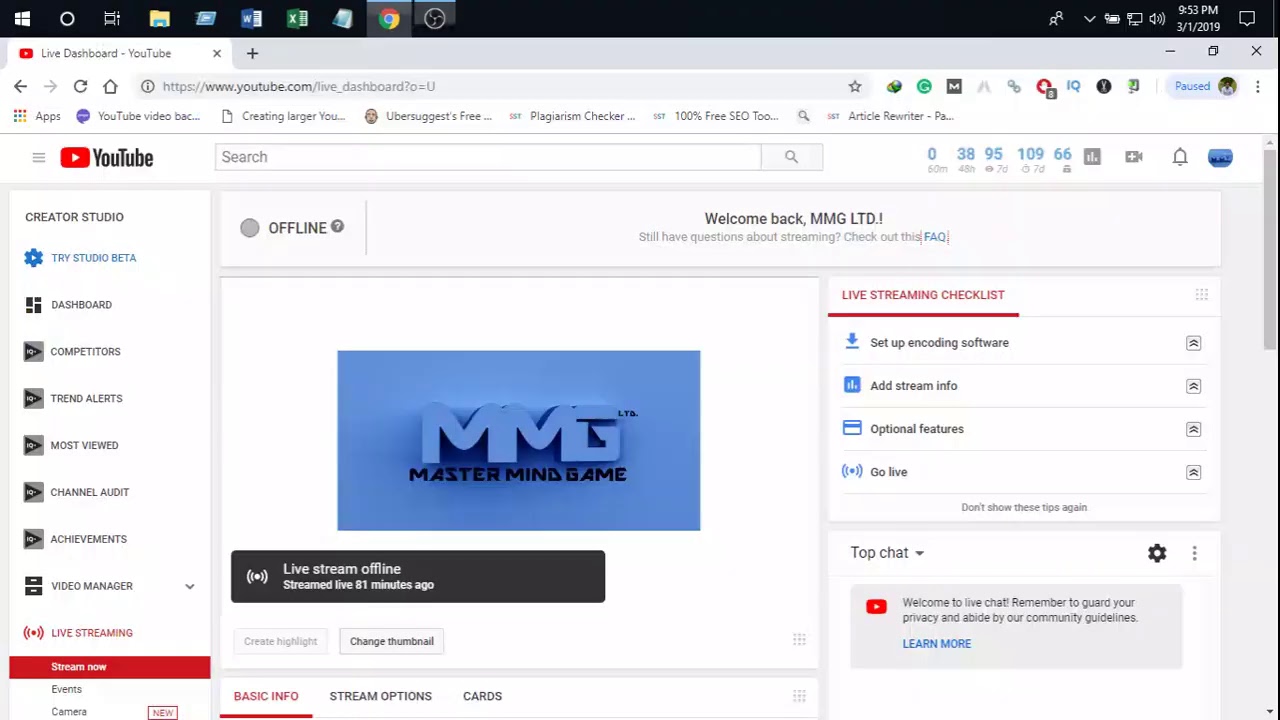Switch to the STREAM OPTIONS tab
The width and height of the screenshot is (1280, 720).
(x=380, y=696)
